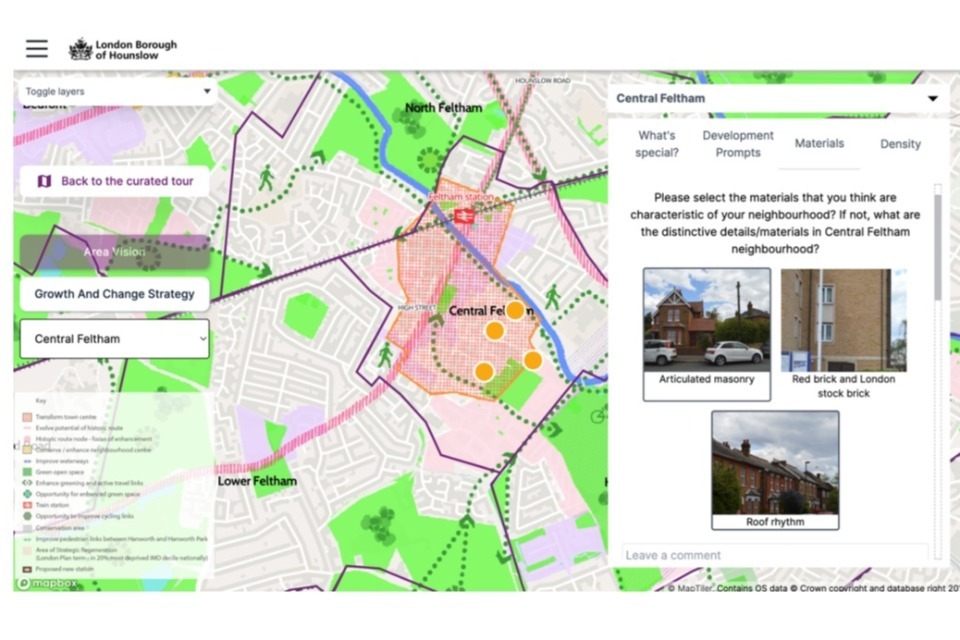Click the Feltham station rail icon
The height and width of the screenshot is (640, 960).
click(463, 215)
